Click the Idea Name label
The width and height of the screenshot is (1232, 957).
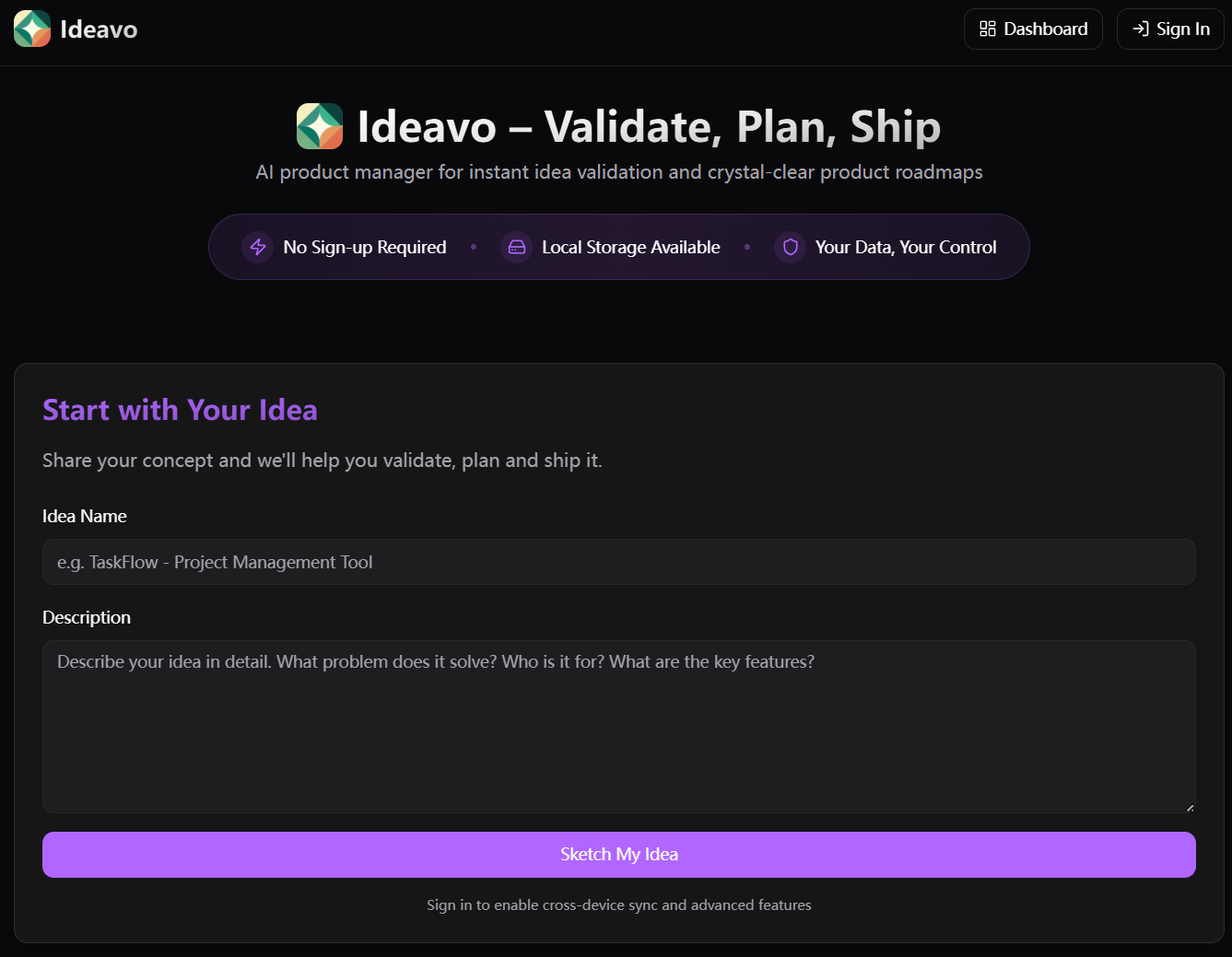(x=85, y=516)
